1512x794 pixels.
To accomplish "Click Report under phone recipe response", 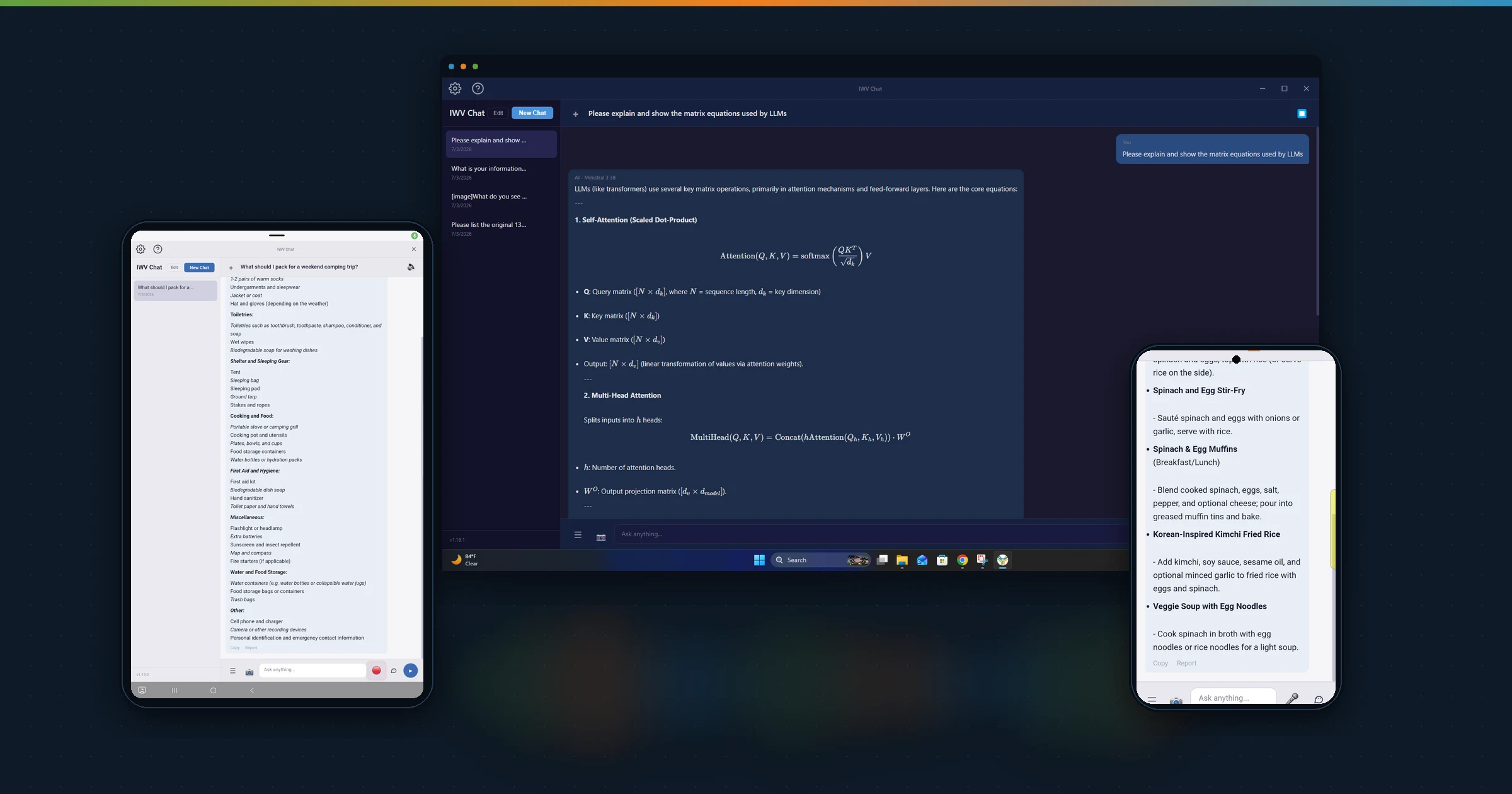I will click(1186, 664).
